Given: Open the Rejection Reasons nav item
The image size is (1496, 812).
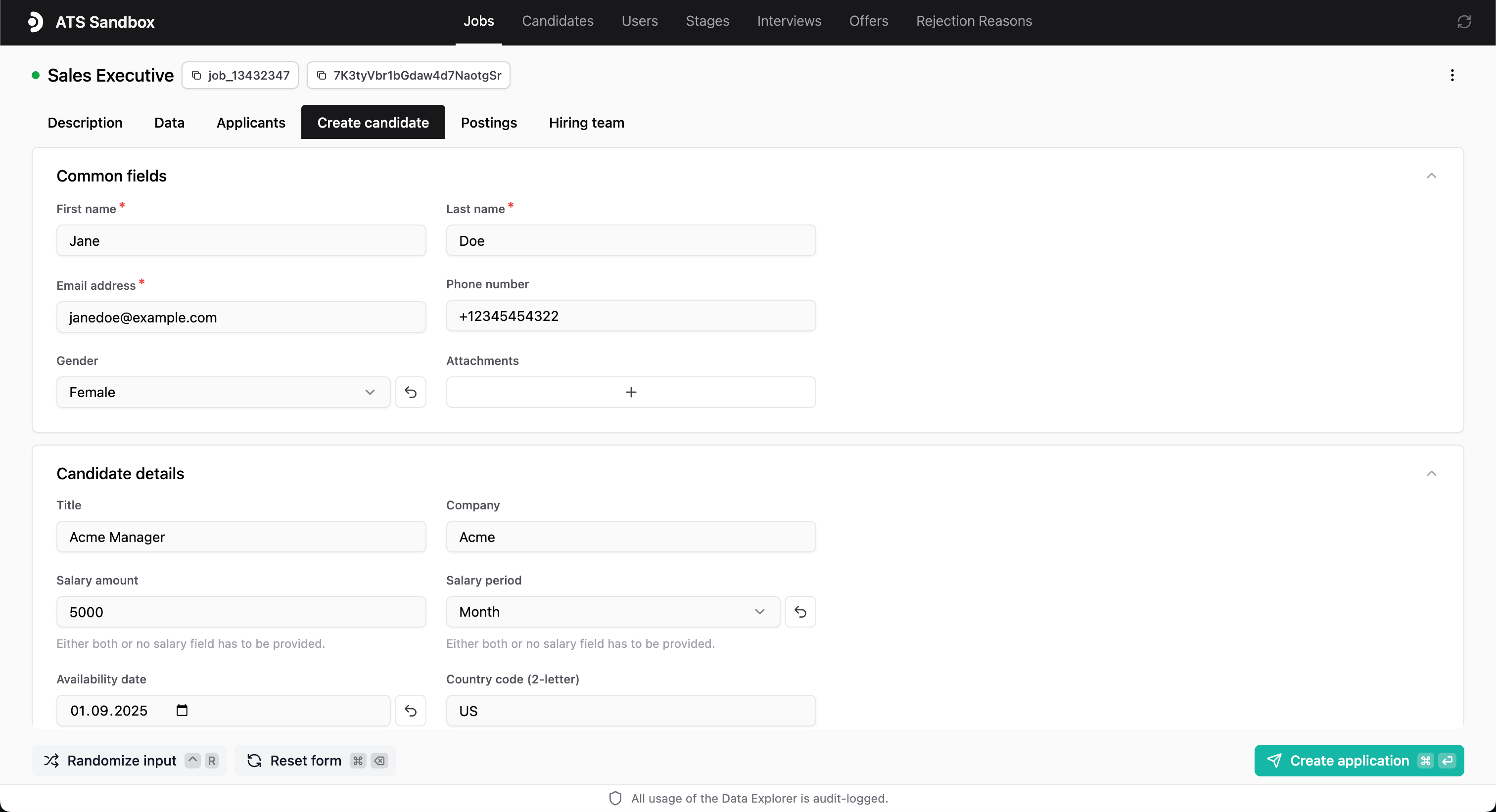Looking at the screenshot, I should (x=974, y=21).
